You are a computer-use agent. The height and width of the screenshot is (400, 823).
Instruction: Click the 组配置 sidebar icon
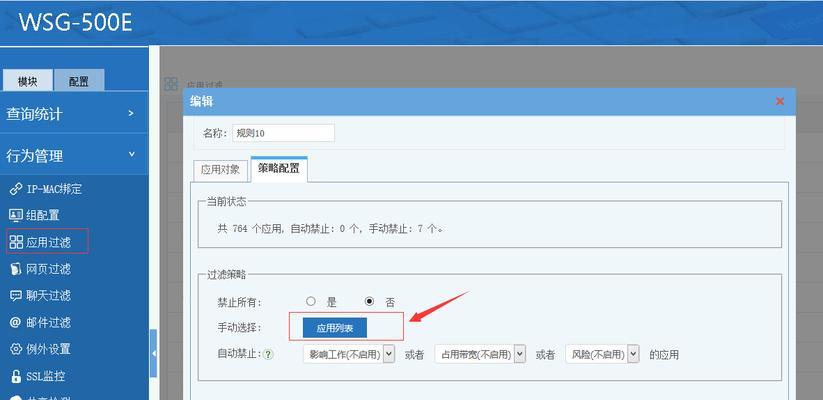pyautogui.click(x=16, y=215)
